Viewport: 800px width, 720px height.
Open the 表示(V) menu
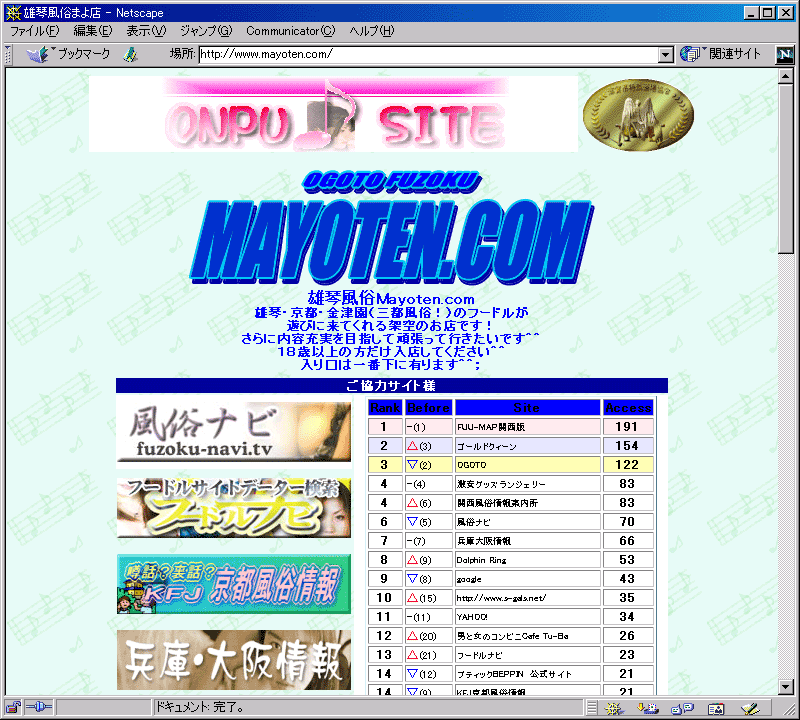click(146, 31)
